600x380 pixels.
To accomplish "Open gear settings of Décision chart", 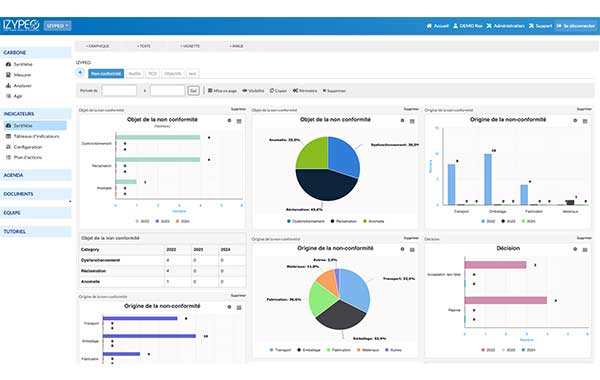I will pyautogui.click(x=575, y=249).
